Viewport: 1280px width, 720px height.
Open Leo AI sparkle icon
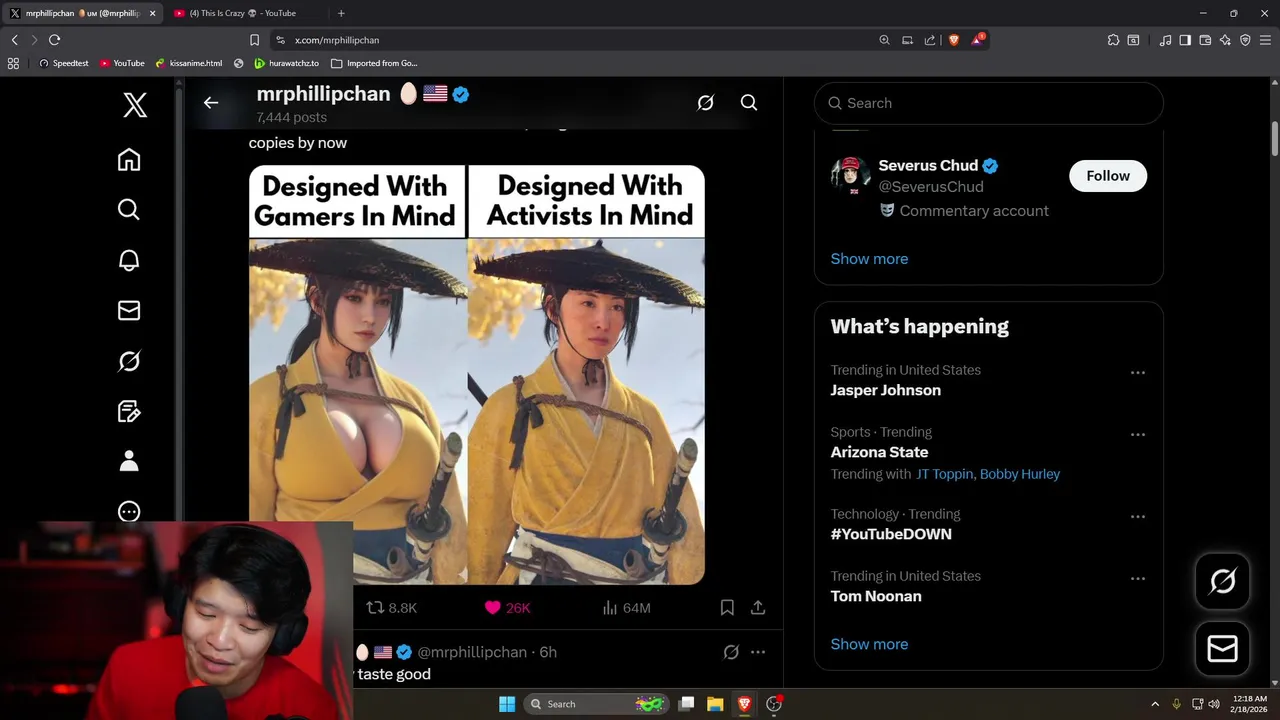(x=1225, y=40)
